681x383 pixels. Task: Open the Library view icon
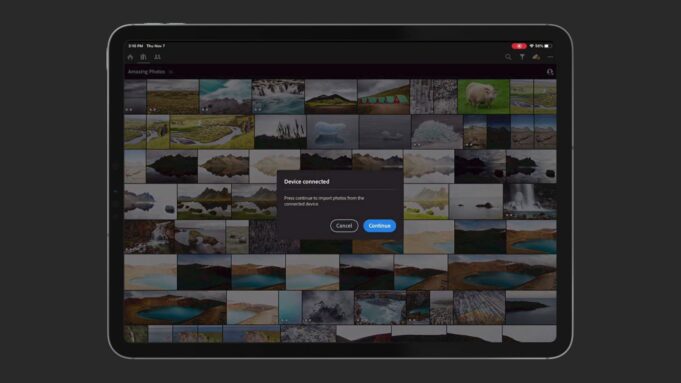[143, 57]
